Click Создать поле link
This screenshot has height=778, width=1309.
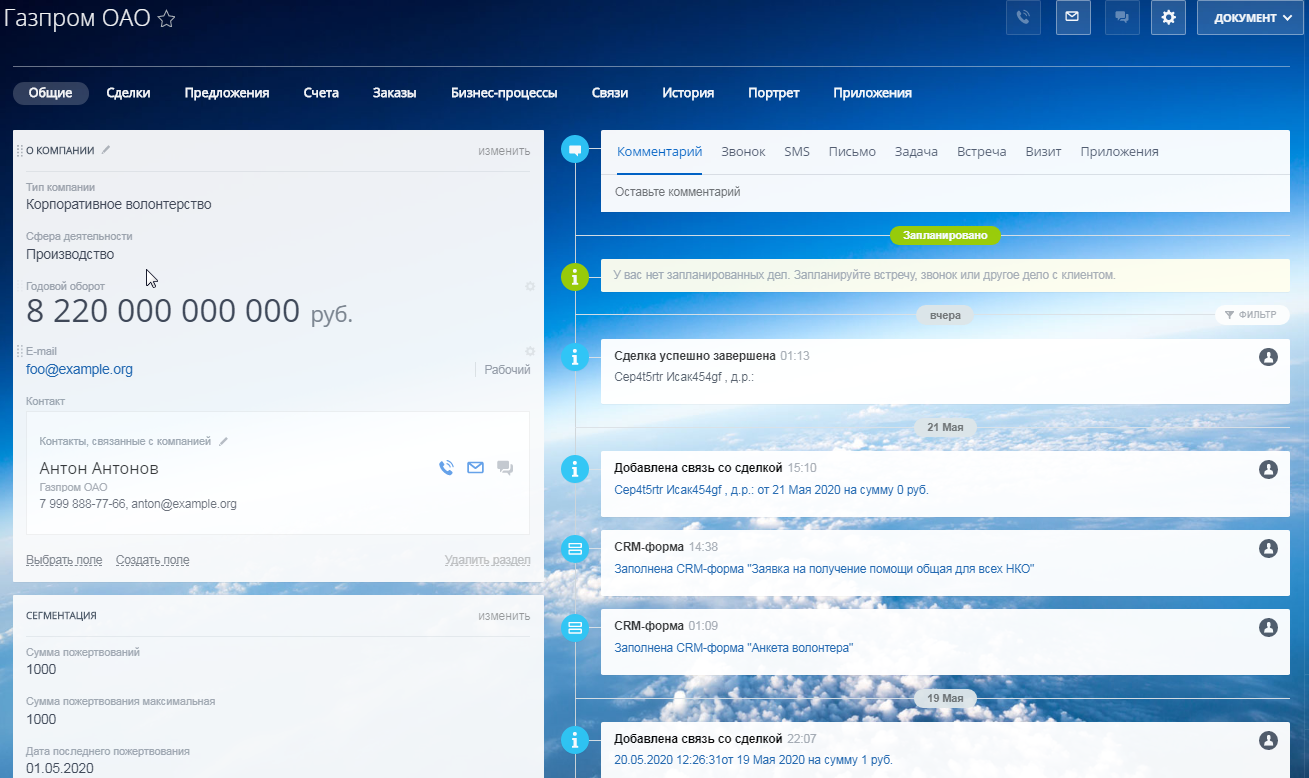click(152, 560)
